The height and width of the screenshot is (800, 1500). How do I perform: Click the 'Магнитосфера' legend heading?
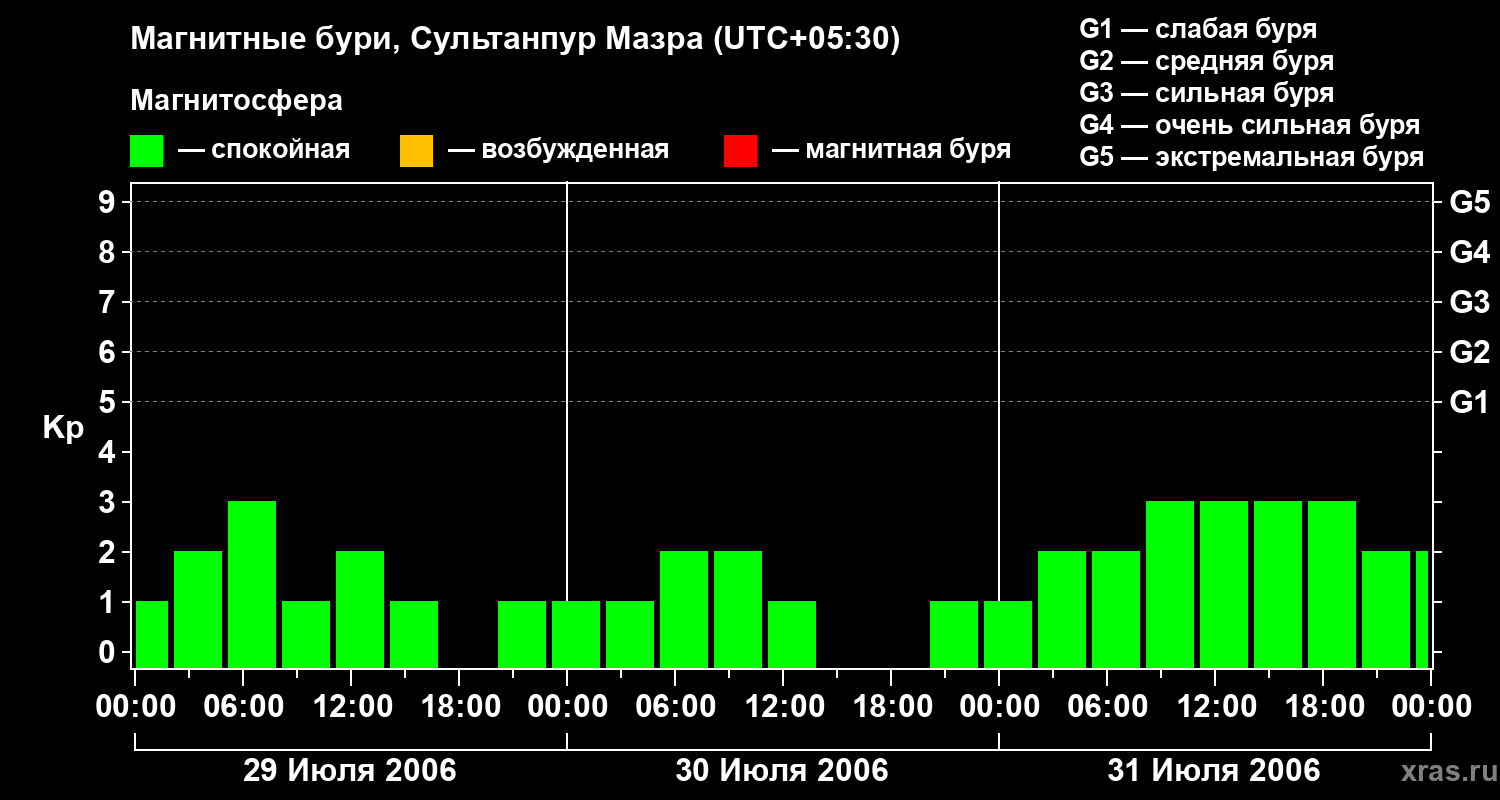236,101
